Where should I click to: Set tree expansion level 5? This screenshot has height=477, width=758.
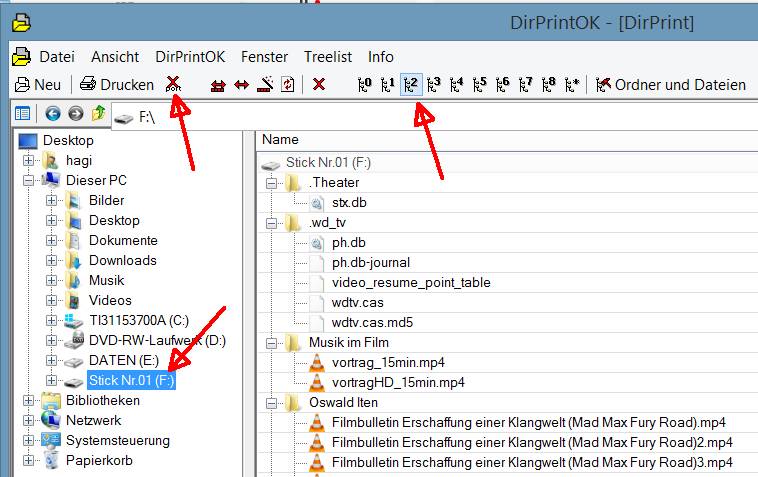coord(480,85)
